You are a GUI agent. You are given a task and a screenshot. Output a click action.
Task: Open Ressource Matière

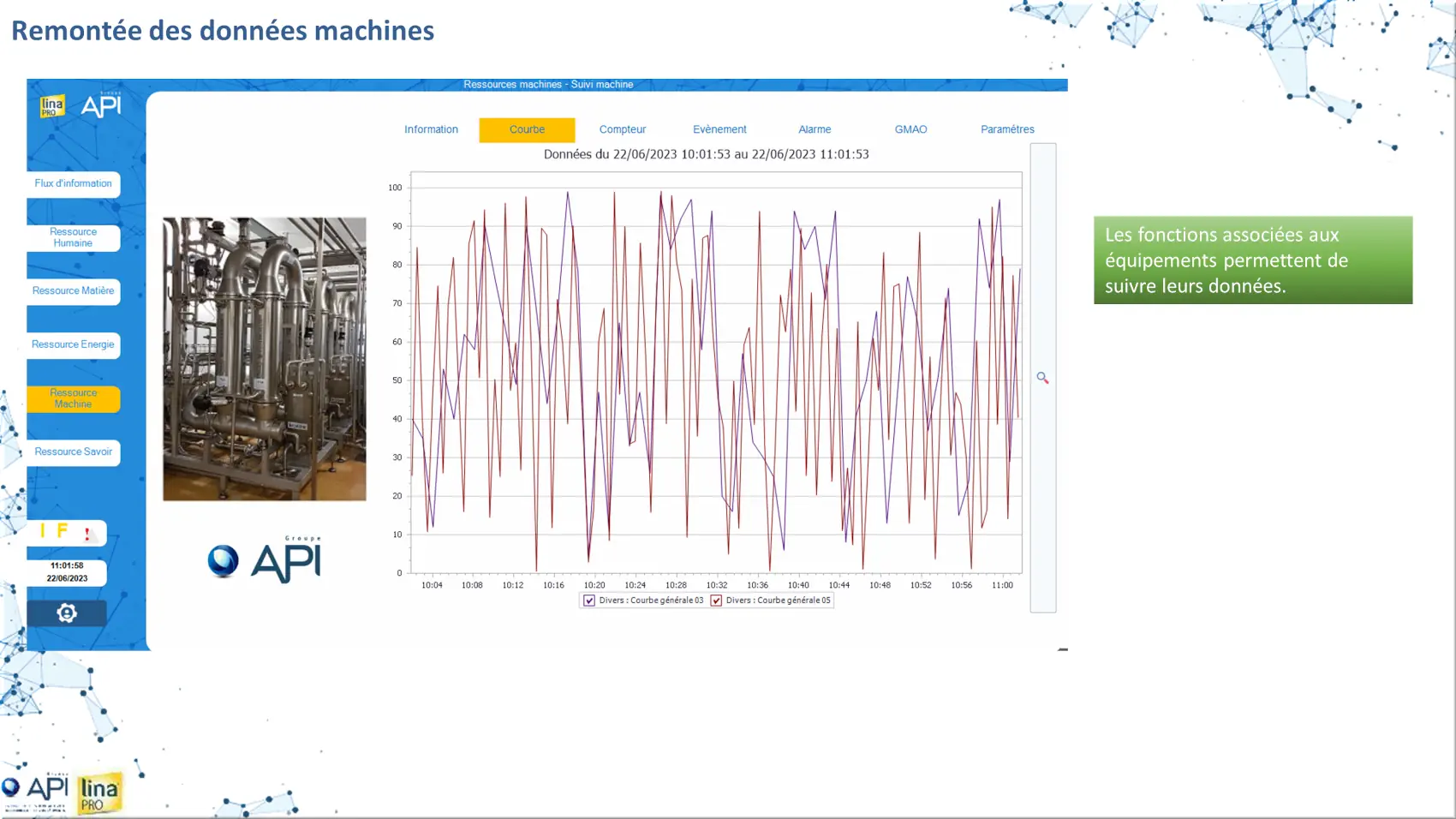point(73,291)
